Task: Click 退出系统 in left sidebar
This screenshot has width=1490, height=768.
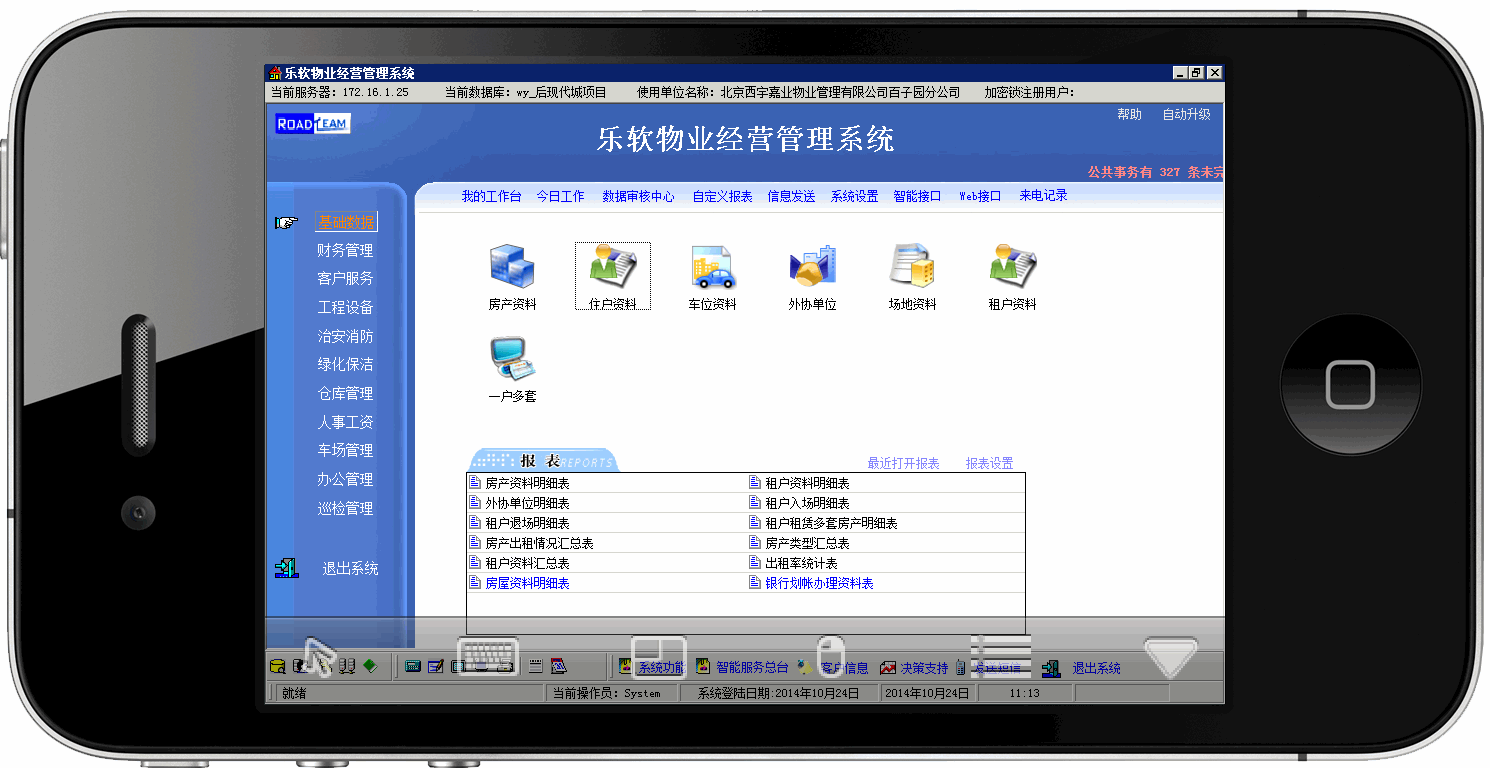Action: pos(350,568)
